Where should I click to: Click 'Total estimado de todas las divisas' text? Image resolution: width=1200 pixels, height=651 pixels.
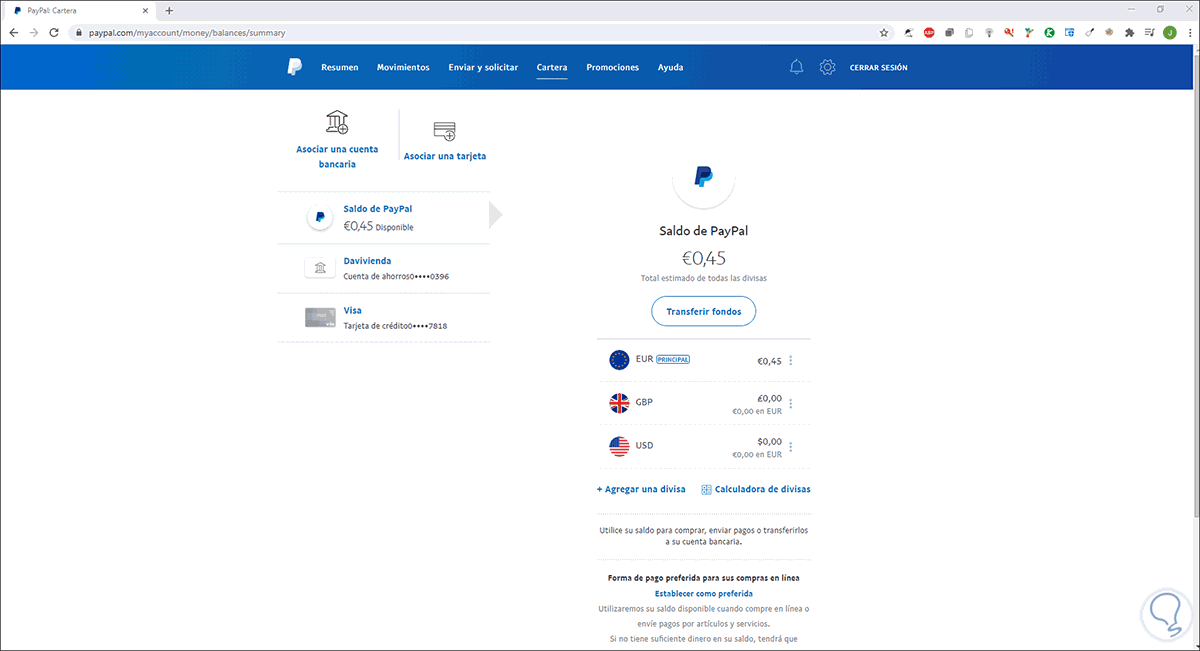point(704,277)
